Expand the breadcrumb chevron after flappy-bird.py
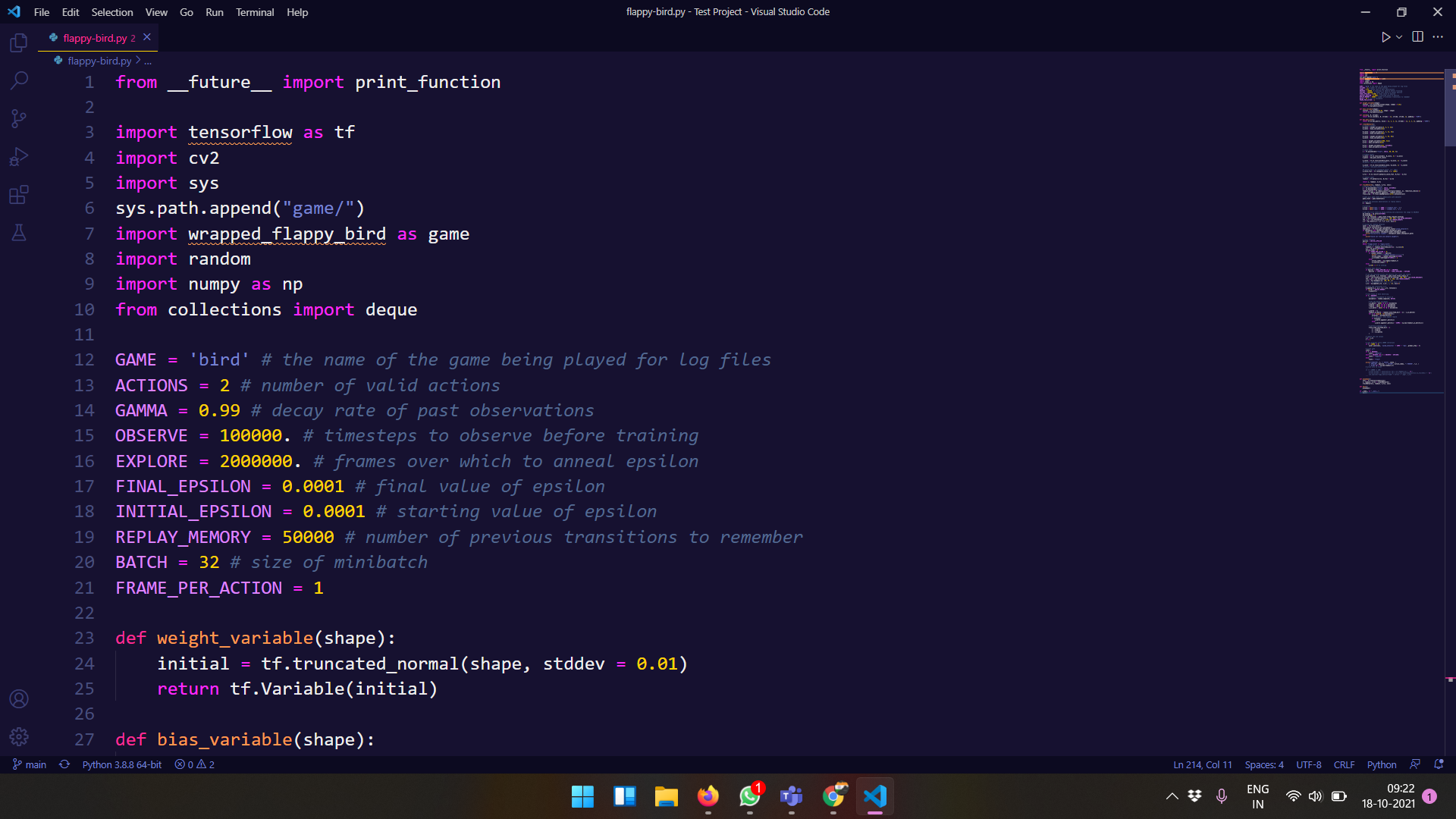Screen dimensions: 1456x819 138,61
